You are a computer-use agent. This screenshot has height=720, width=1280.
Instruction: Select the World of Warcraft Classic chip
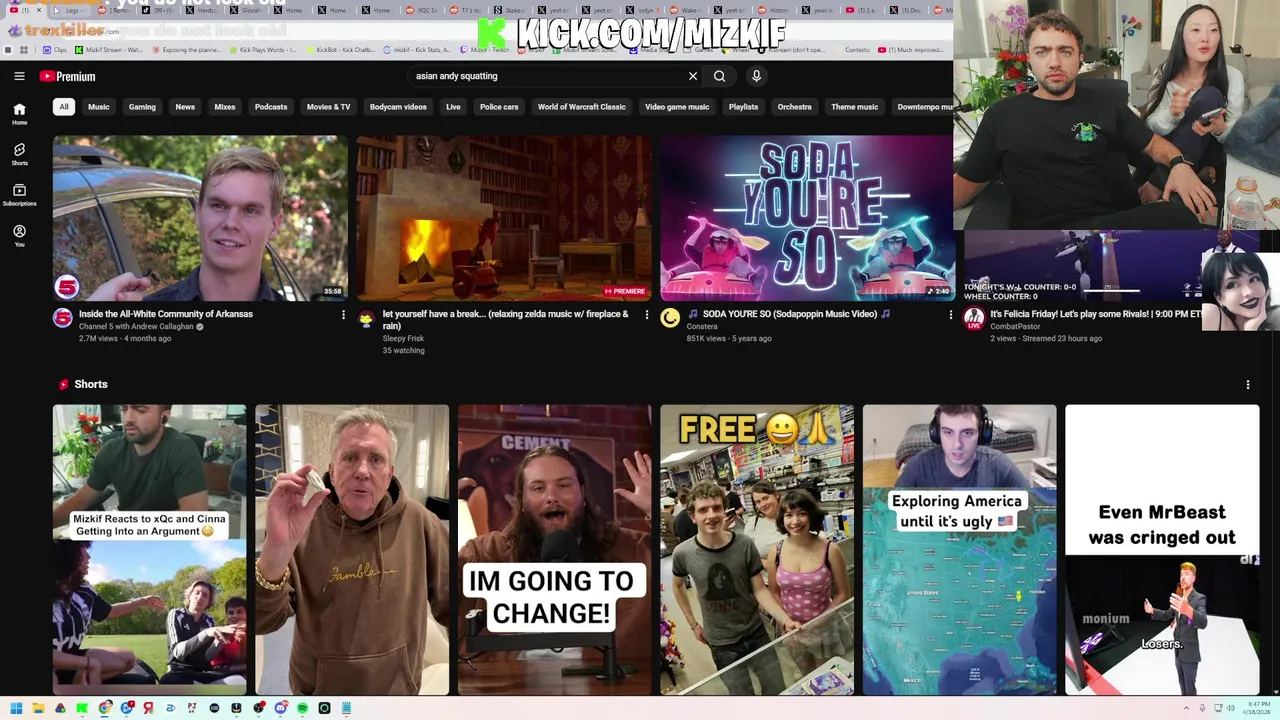click(581, 107)
